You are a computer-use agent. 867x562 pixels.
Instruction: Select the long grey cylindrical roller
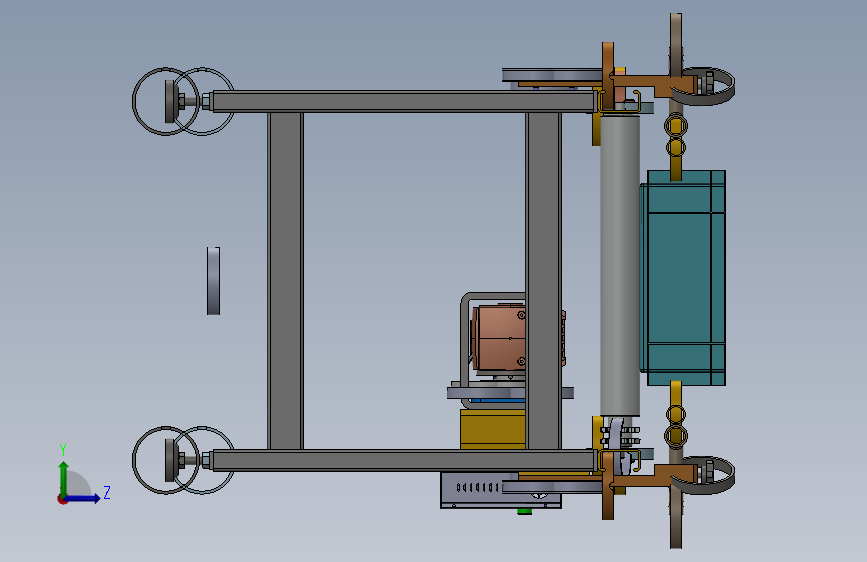tap(620, 264)
